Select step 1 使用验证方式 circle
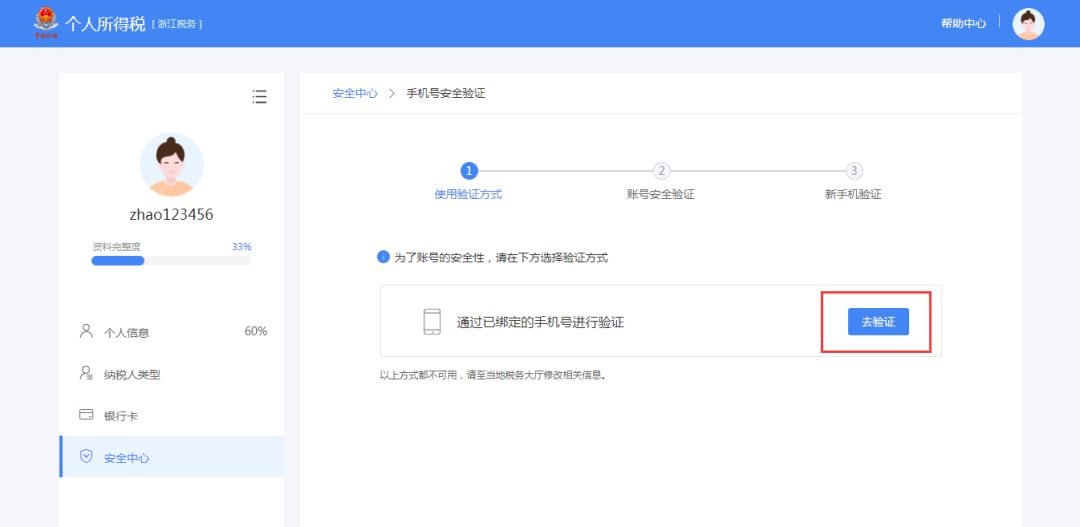 (x=469, y=171)
